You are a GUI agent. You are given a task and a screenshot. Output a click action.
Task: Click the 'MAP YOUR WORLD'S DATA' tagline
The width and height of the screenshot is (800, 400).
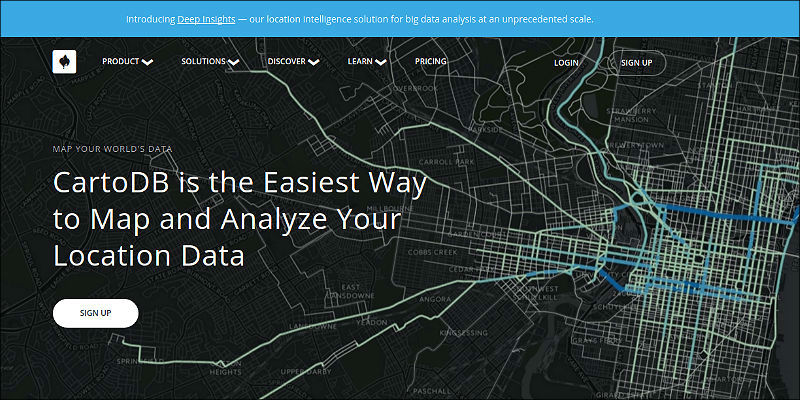(x=112, y=149)
